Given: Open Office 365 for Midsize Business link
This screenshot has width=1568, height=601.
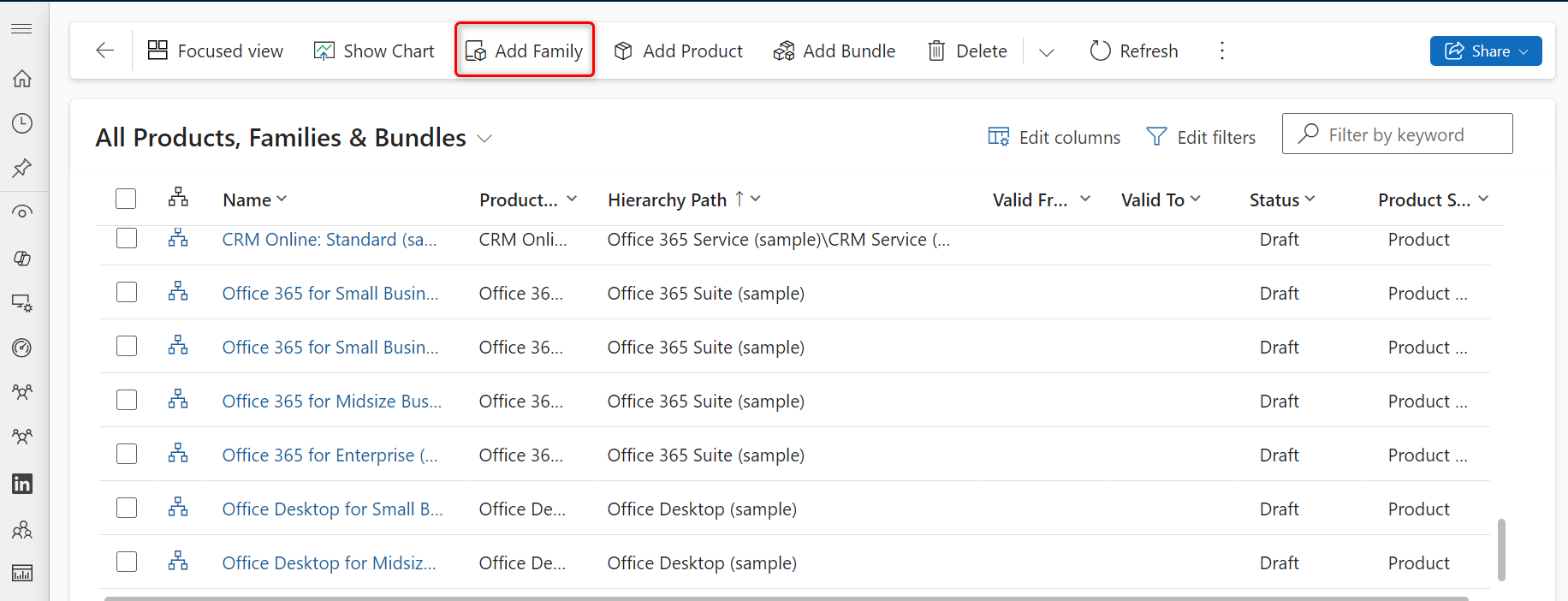Looking at the screenshot, I should pos(332,402).
